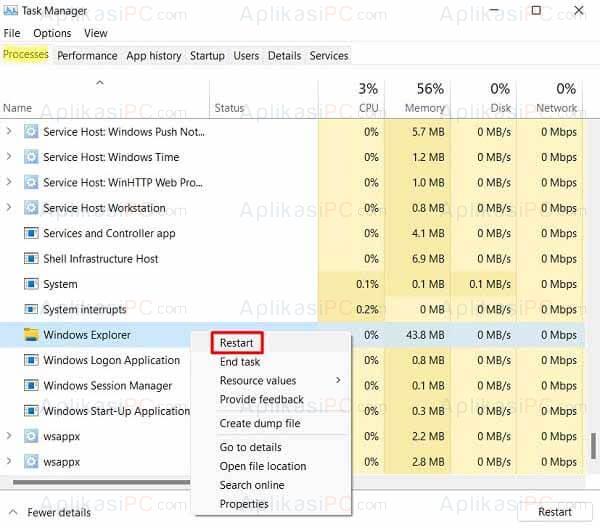The image size is (600, 528).
Task: Choose Restart in the context menu
Action: click(x=236, y=343)
